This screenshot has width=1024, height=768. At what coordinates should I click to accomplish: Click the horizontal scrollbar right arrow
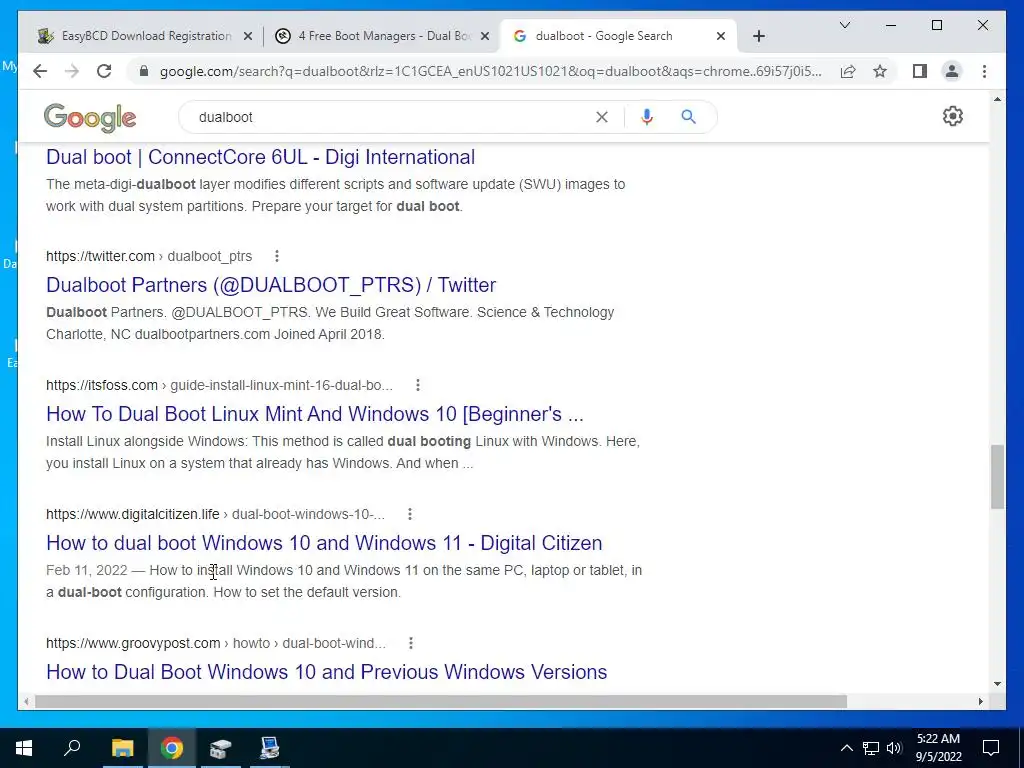pyautogui.click(x=981, y=701)
